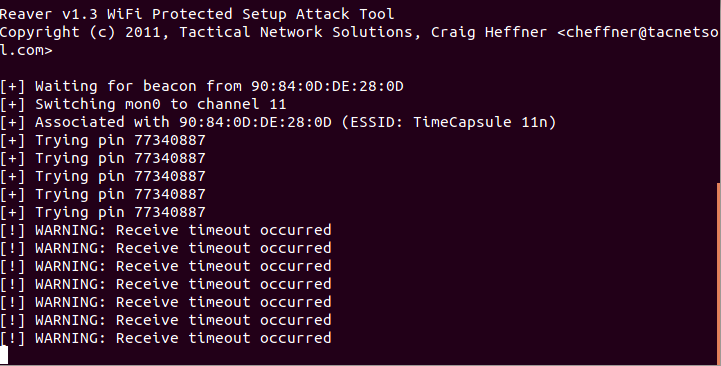Click the last 'Trying pin 77340887' line

[x=103, y=212]
